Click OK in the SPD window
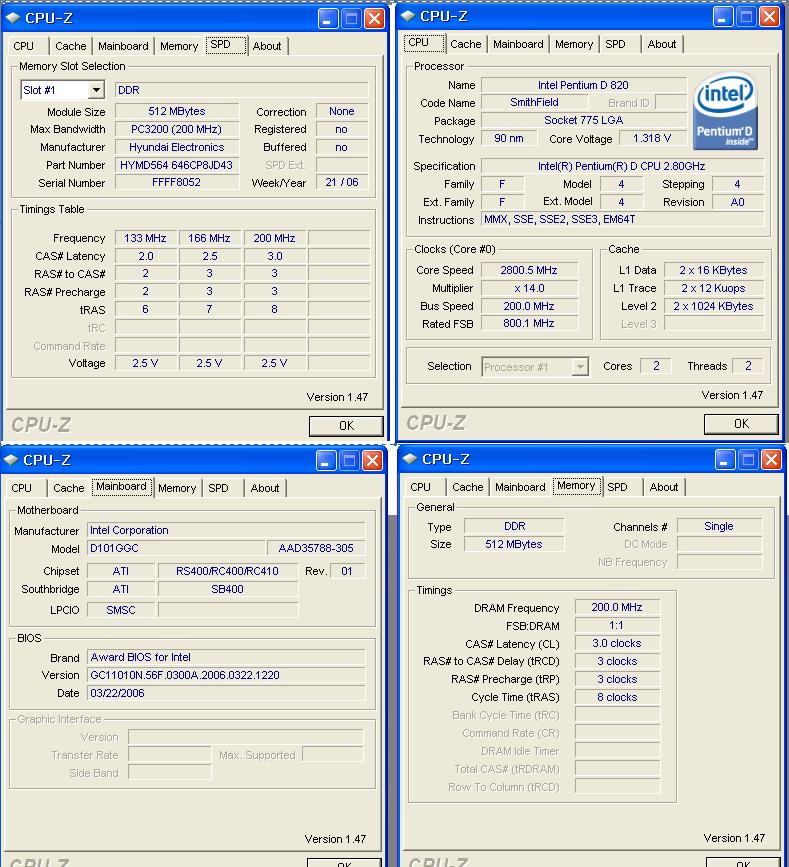 [346, 425]
